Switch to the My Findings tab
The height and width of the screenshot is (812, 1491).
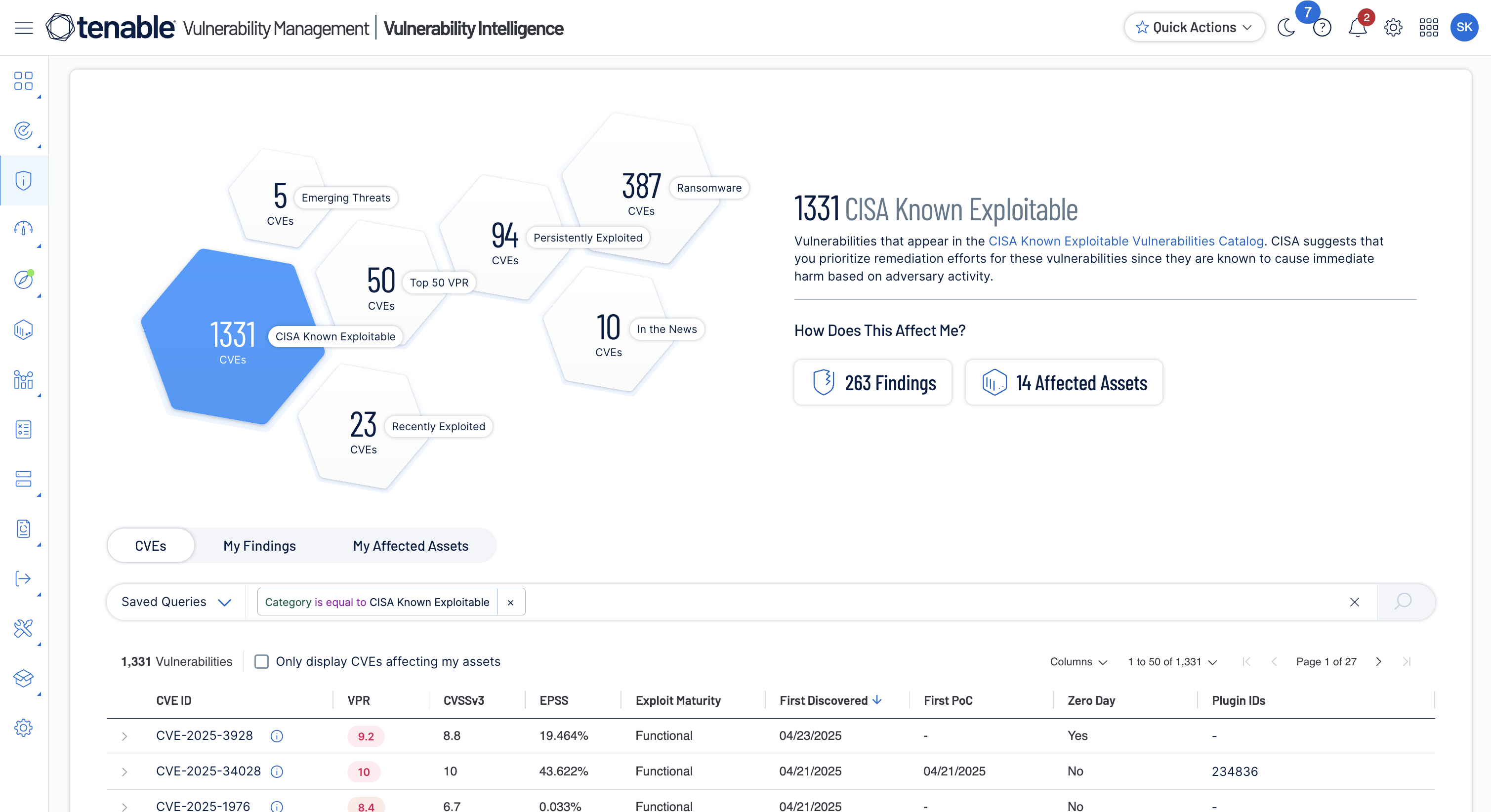(x=259, y=546)
